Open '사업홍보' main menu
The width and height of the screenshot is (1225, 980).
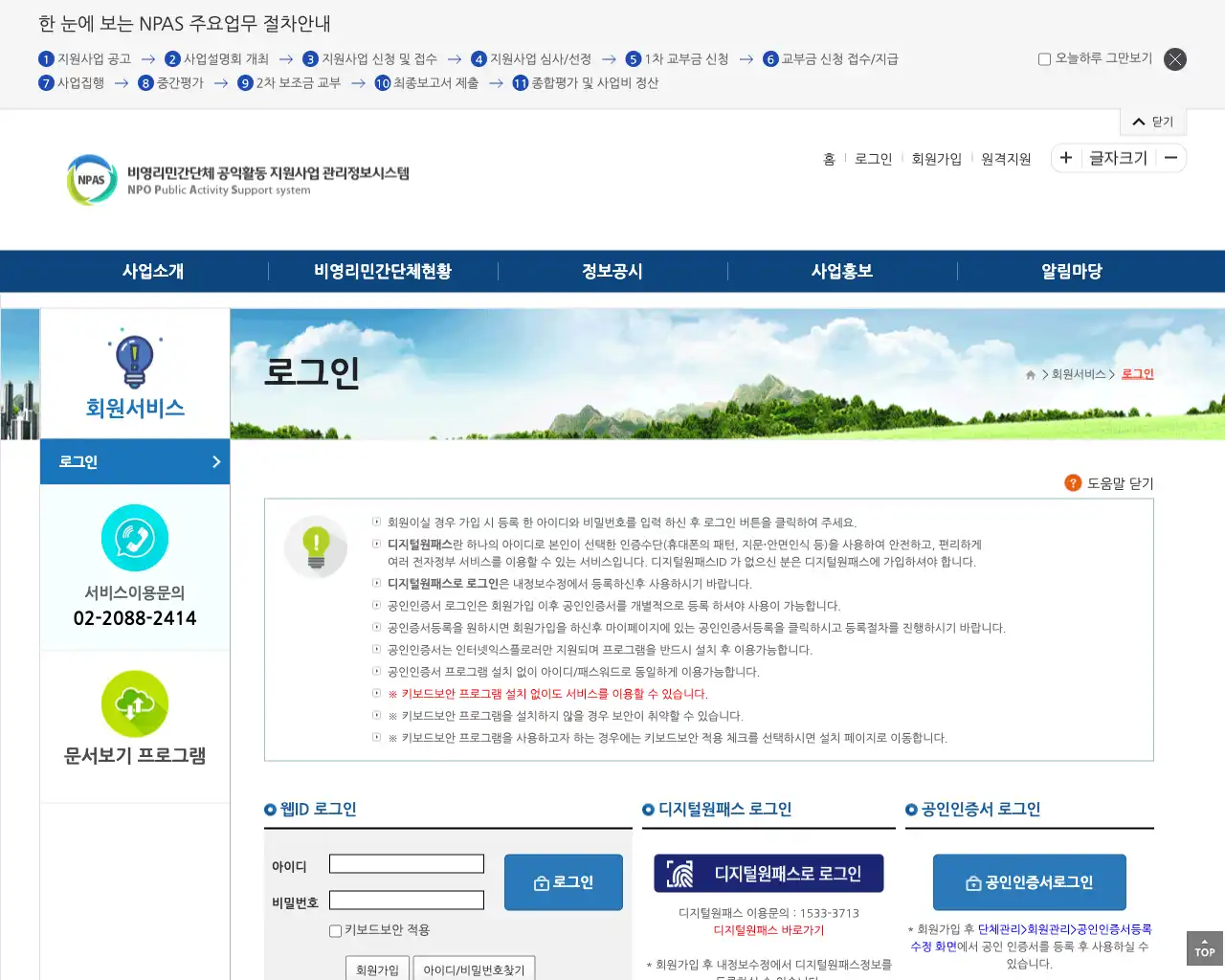[842, 271]
